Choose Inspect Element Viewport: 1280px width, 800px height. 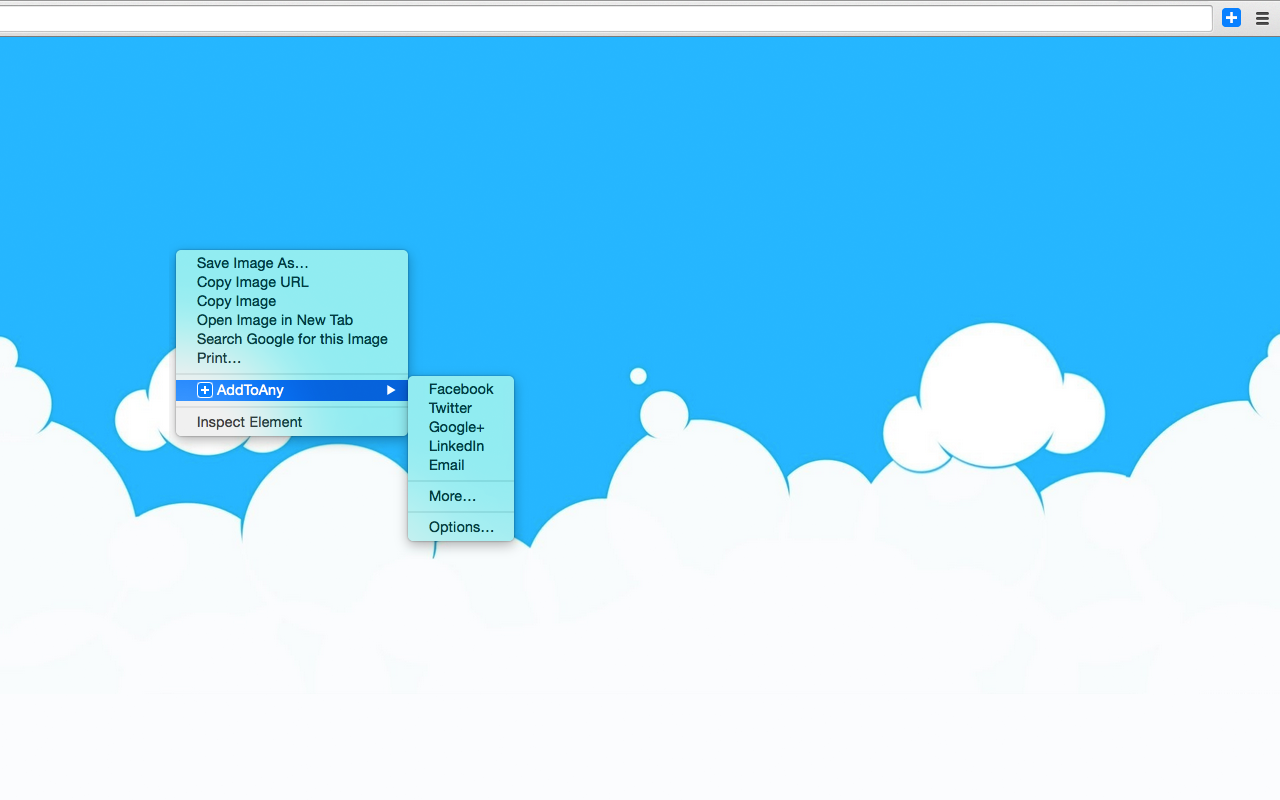click(248, 422)
